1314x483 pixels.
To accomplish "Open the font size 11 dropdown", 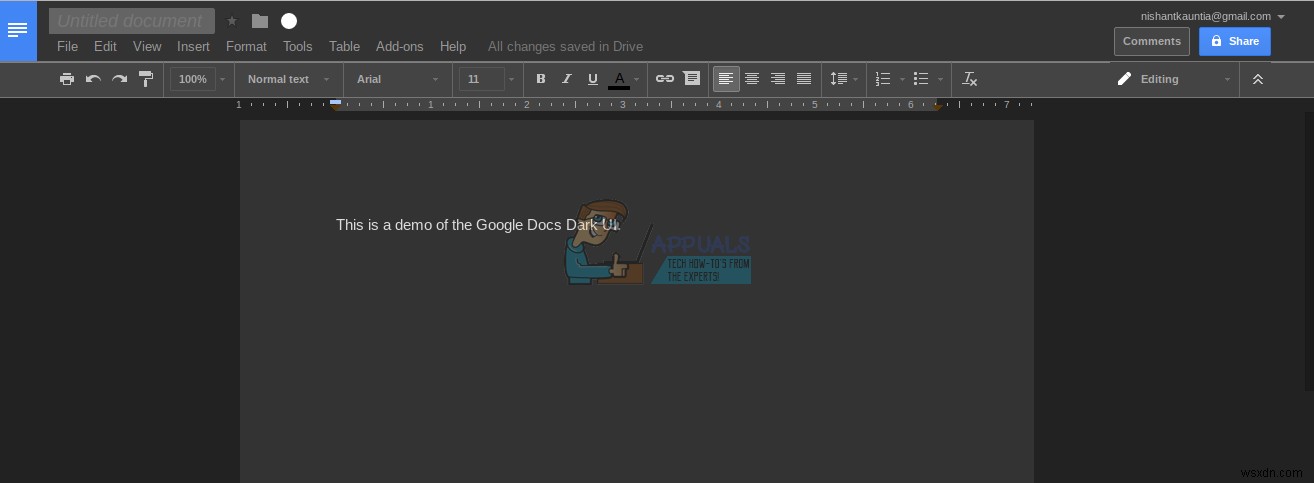I will click(488, 79).
